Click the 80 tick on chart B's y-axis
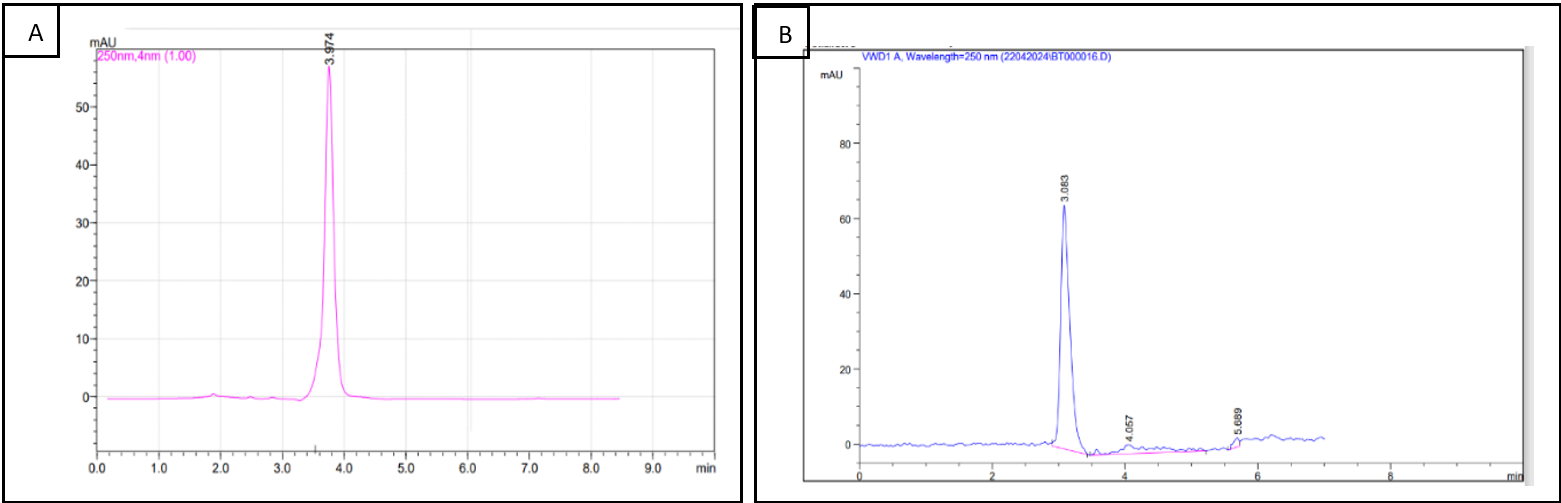The height and width of the screenshot is (503, 1561). tap(842, 143)
